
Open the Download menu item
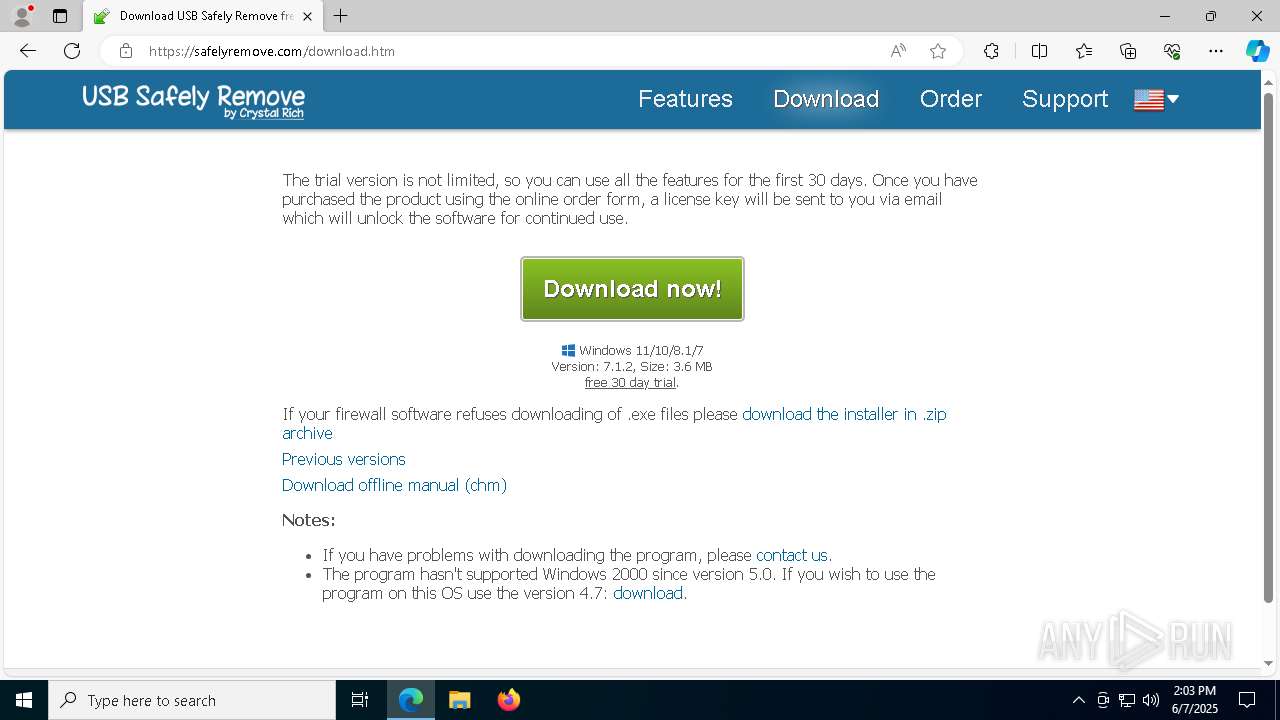point(826,99)
